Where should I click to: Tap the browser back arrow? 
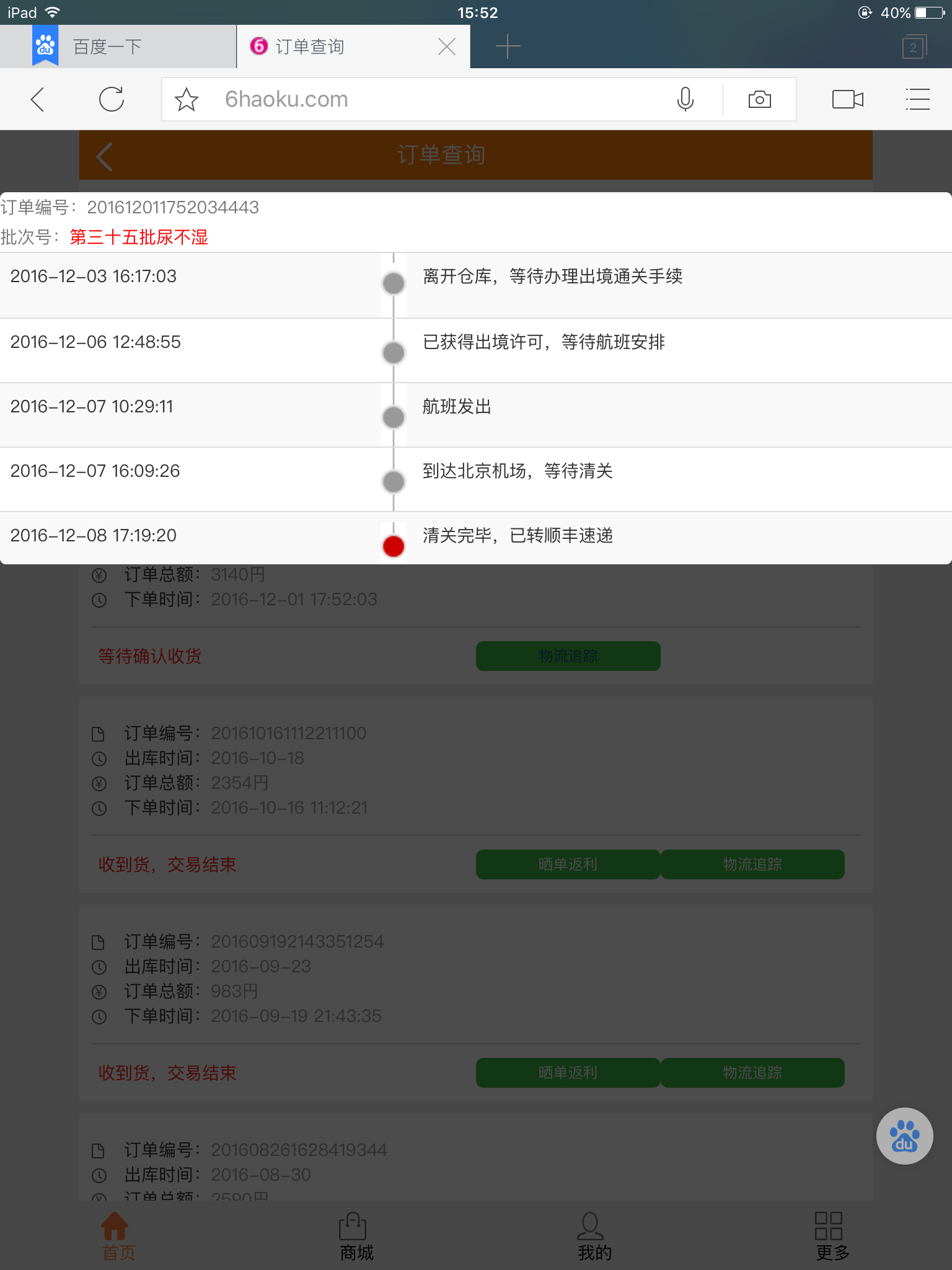(38, 99)
